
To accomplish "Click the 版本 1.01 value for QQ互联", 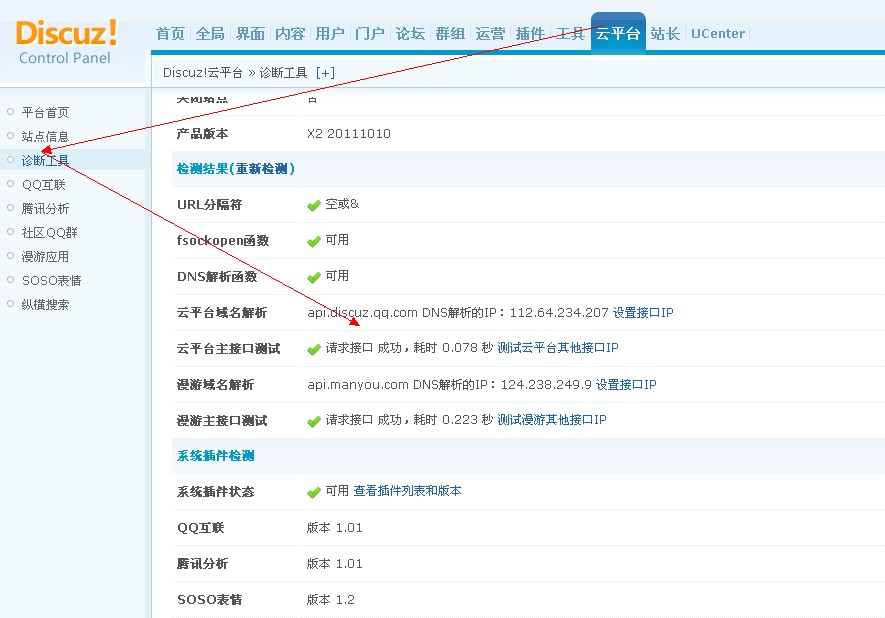I will coord(335,528).
